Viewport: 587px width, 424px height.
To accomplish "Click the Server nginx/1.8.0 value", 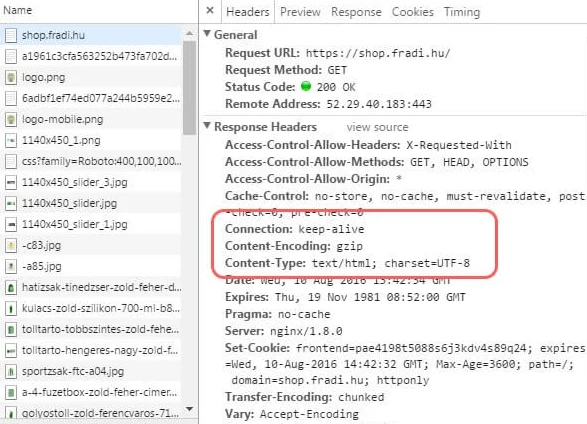I will tap(306, 331).
